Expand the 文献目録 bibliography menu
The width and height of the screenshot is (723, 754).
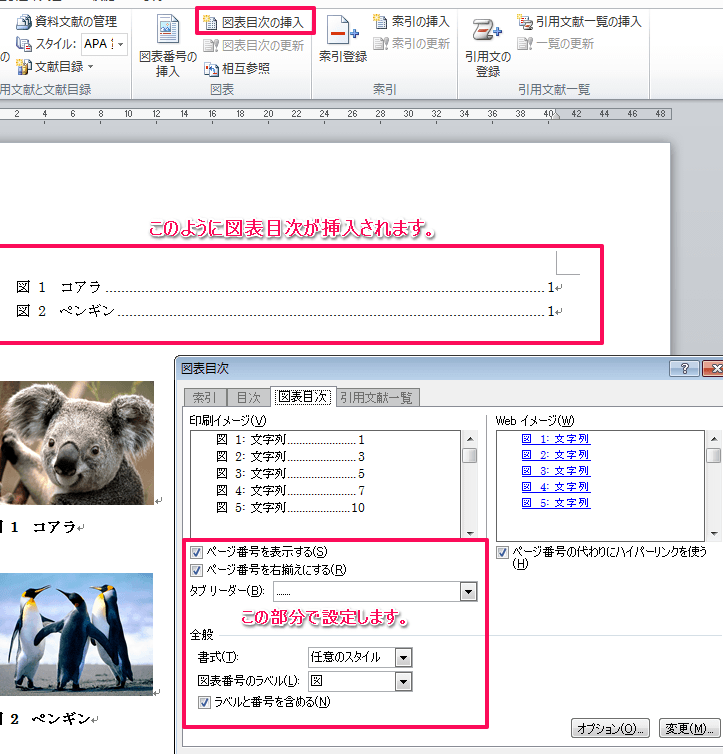coord(54,66)
